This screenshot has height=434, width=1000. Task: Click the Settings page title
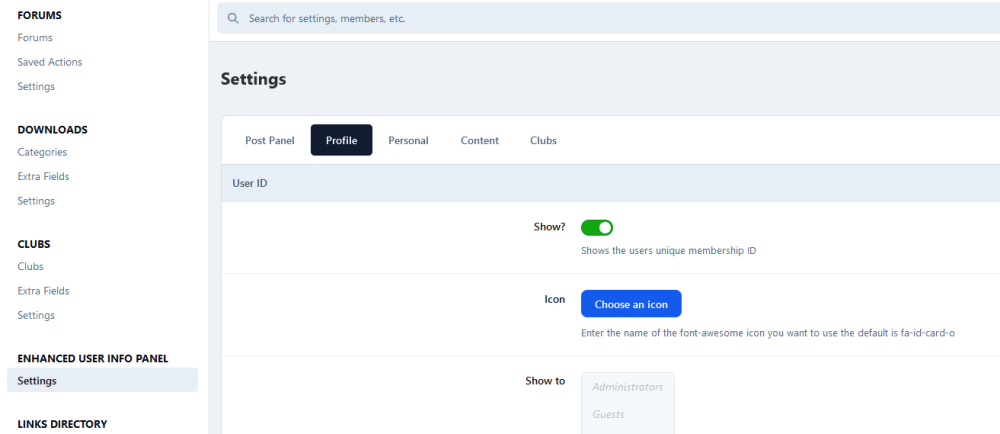click(x=253, y=80)
